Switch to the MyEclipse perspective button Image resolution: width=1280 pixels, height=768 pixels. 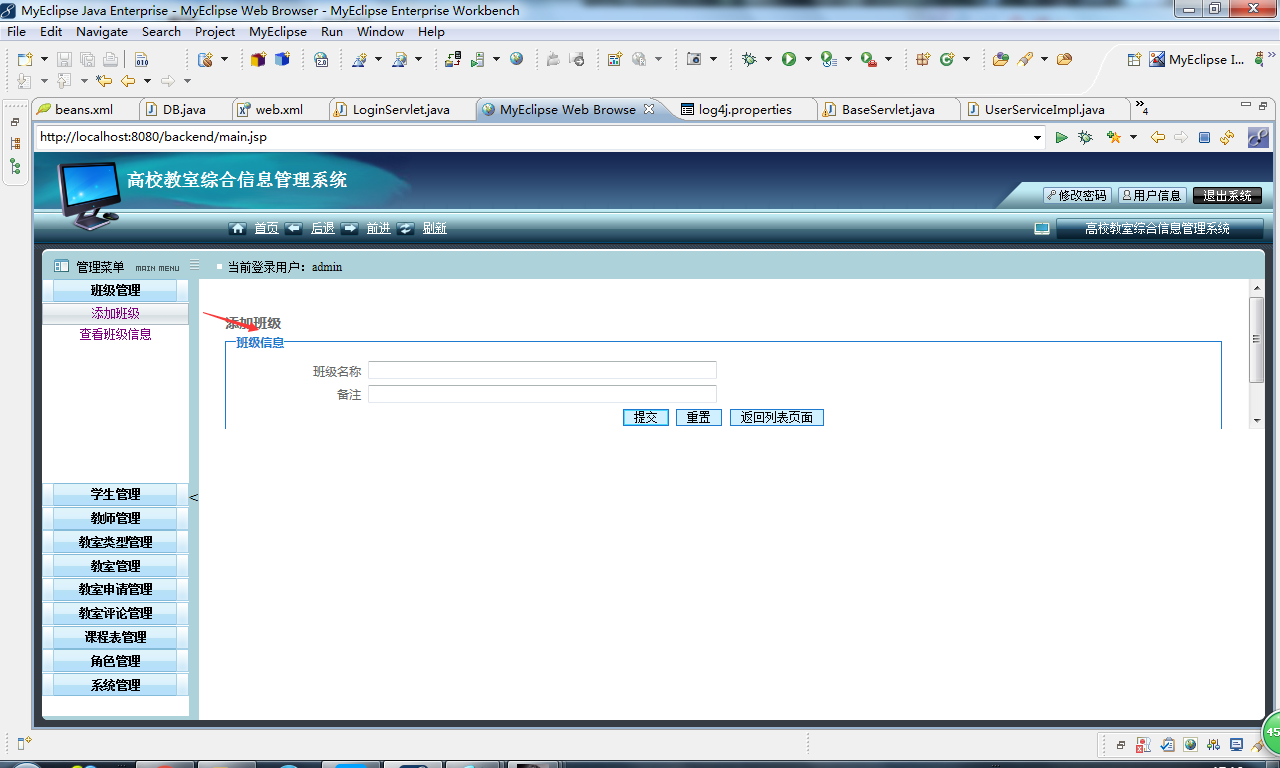click(x=1197, y=60)
